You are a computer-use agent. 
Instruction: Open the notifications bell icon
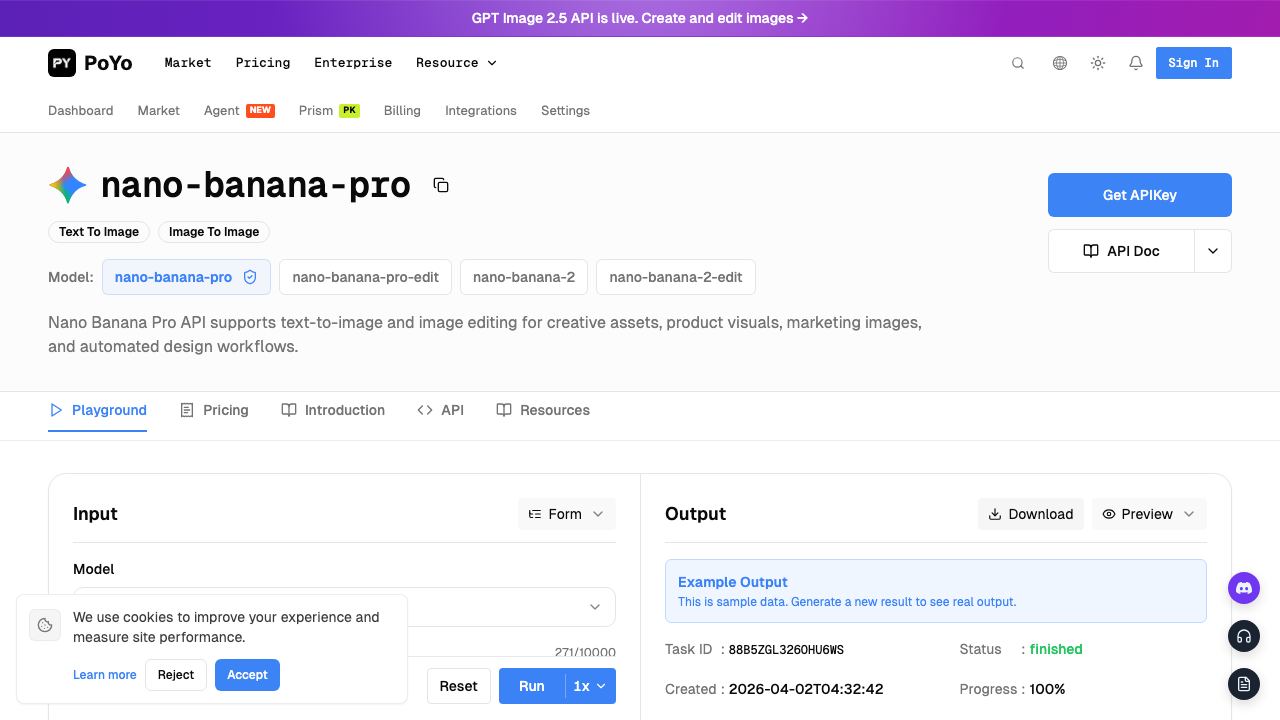coord(1136,63)
